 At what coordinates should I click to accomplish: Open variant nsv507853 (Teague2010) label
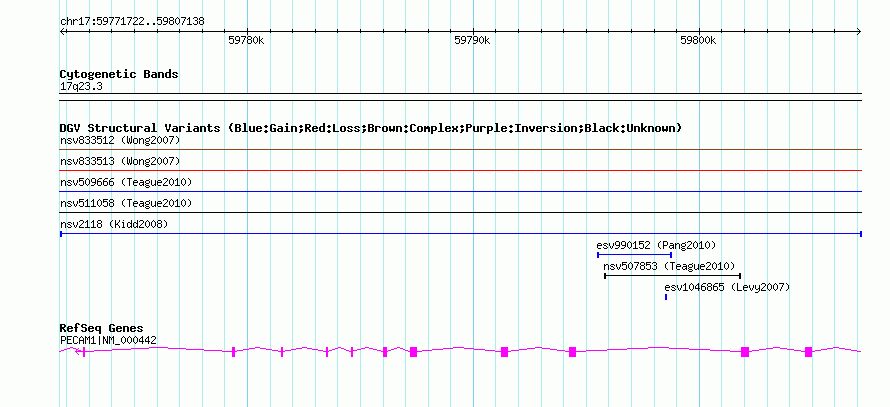click(669, 266)
